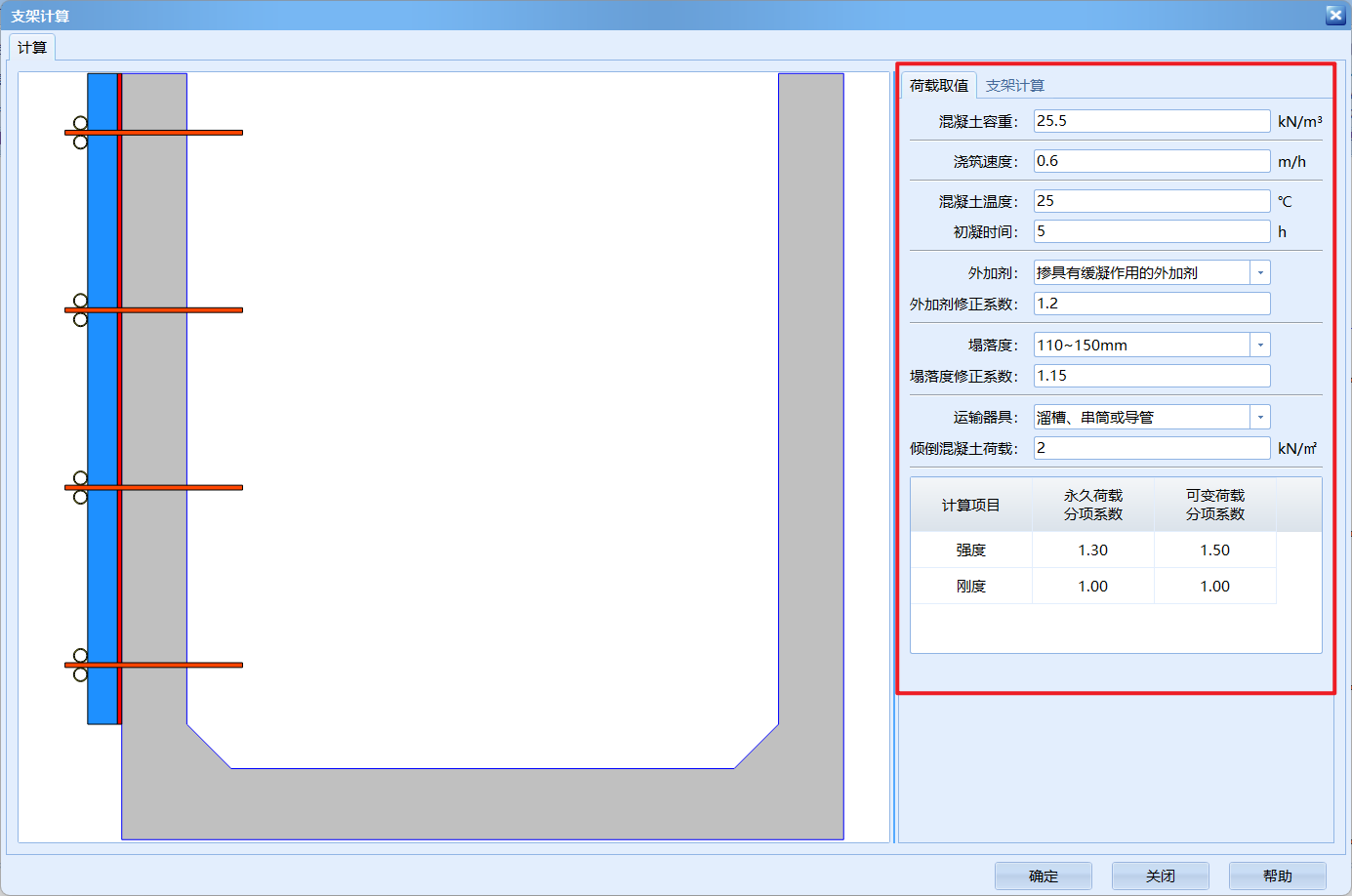1352x896 pixels.
Task: Click the 混凝土容重 input field
Action: click(x=1151, y=121)
